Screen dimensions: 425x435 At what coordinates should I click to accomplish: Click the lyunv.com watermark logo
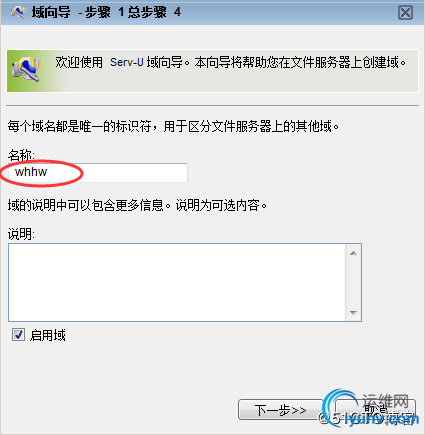click(x=370, y=408)
